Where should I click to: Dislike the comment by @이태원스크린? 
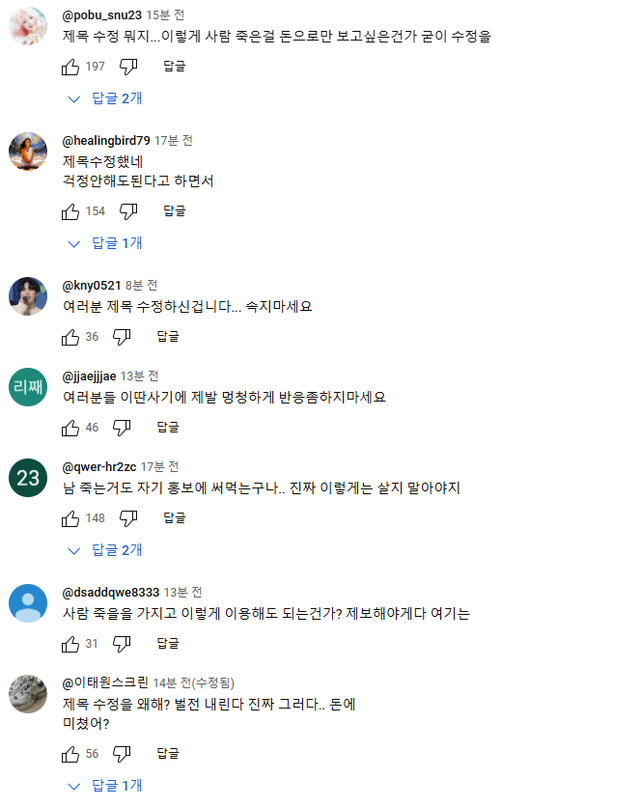point(122,754)
